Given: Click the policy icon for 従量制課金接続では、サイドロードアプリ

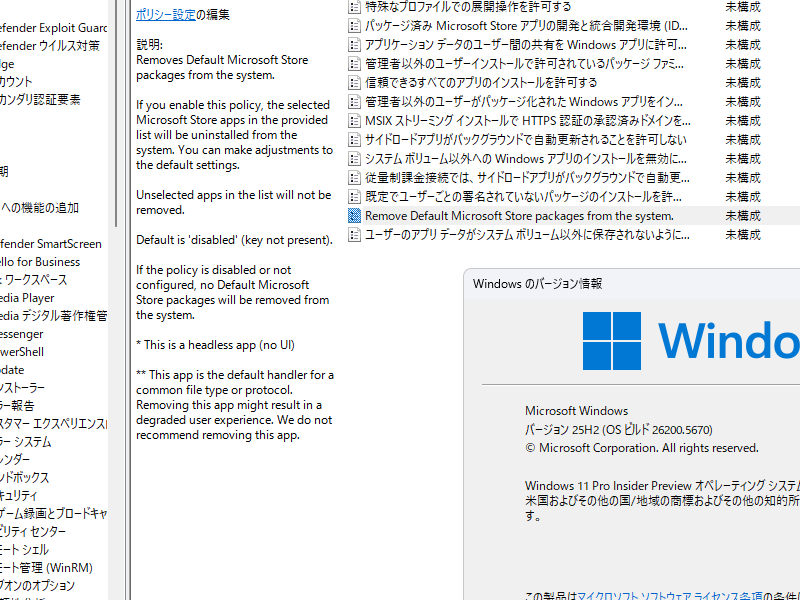Looking at the screenshot, I should (x=354, y=178).
